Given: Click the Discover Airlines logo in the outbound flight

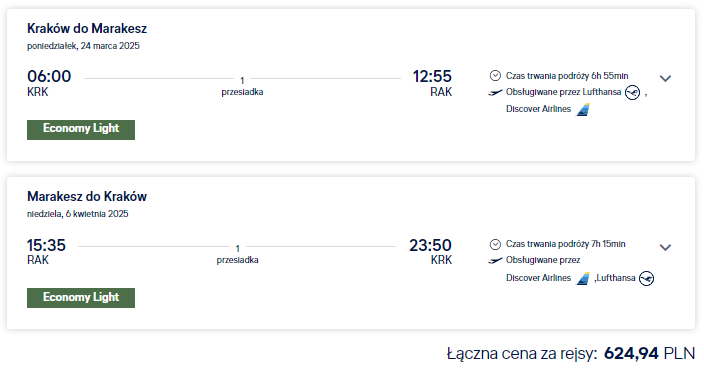Looking at the screenshot, I should tap(583, 110).
